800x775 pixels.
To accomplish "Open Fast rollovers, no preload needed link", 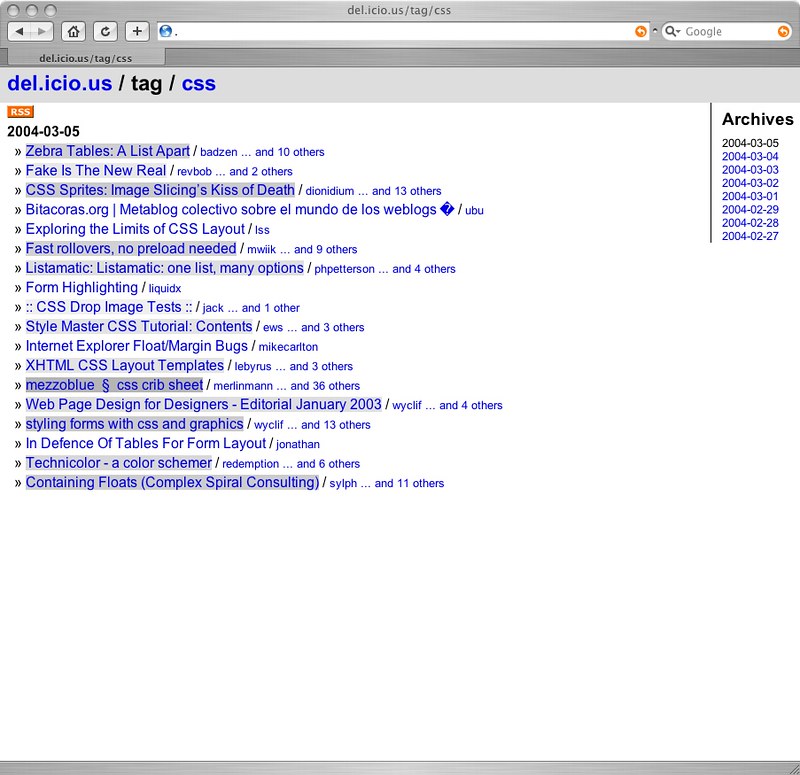I will [131, 248].
